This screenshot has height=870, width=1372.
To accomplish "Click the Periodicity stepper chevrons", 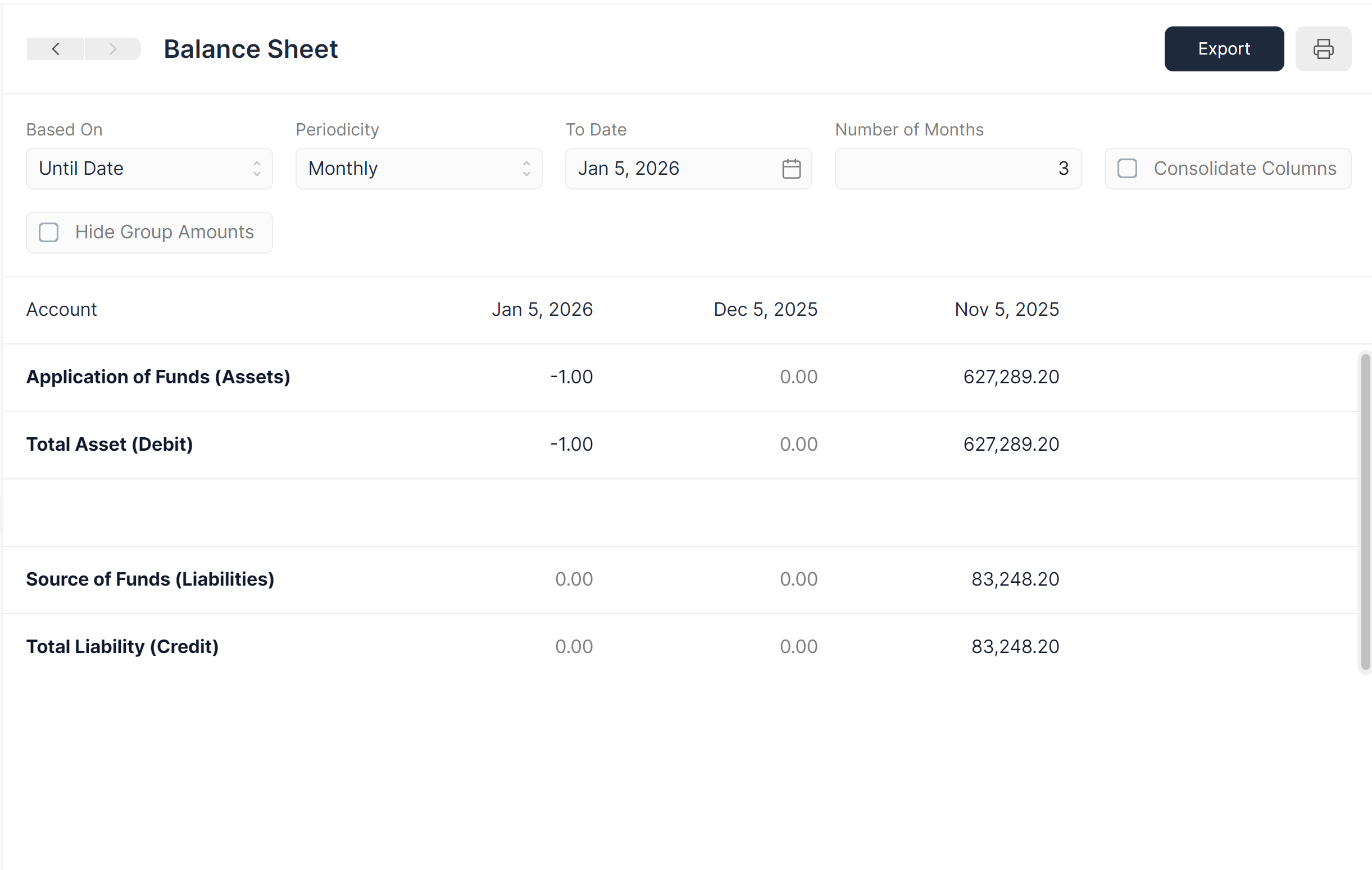I will tap(526, 168).
